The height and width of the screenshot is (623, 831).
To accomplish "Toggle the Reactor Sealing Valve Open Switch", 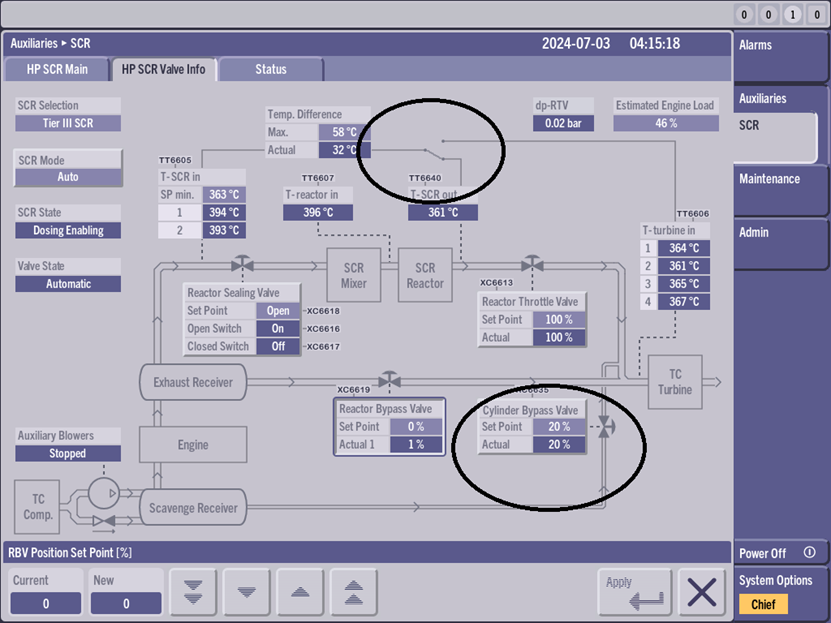I will (x=278, y=328).
